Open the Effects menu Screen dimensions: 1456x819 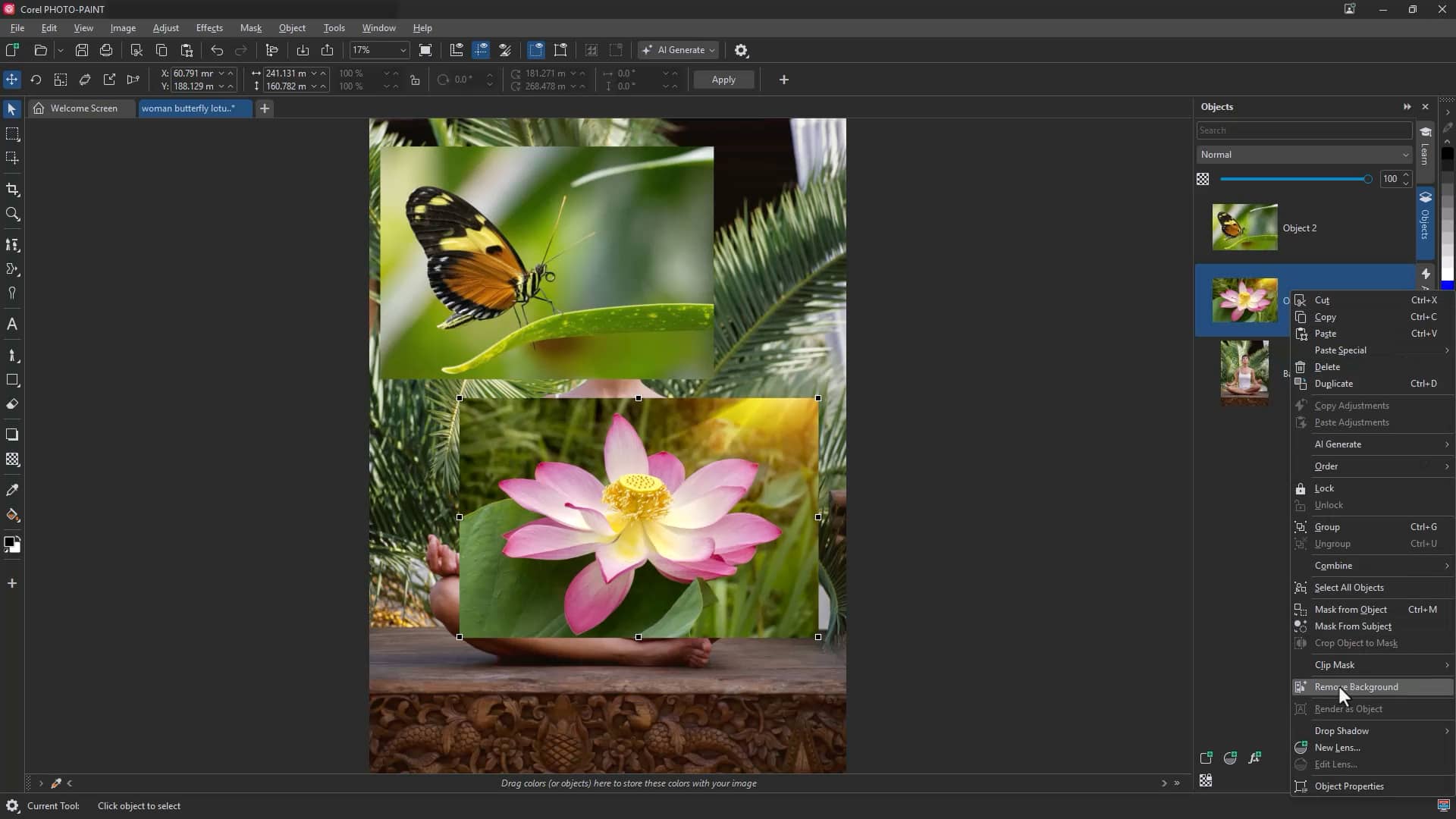(209, 28)
